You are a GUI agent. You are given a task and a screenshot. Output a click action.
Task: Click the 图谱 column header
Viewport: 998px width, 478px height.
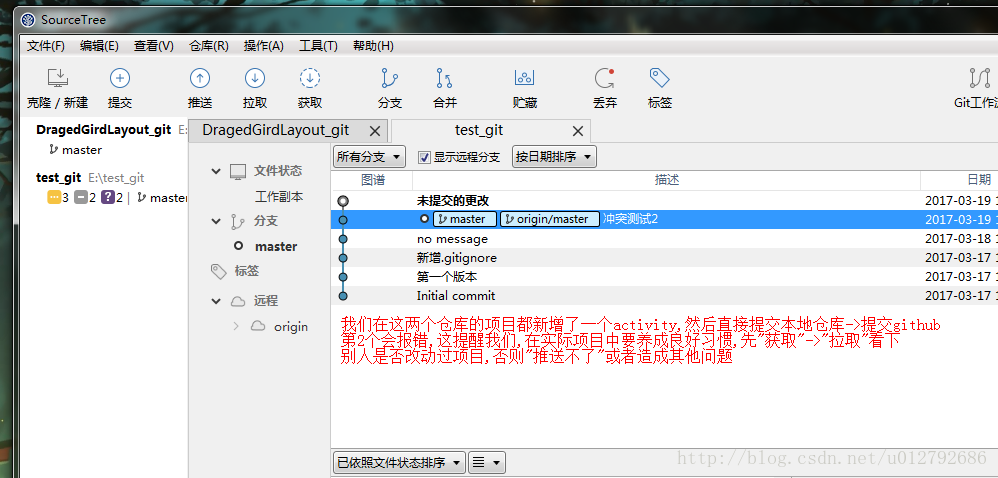coord(372,180)
